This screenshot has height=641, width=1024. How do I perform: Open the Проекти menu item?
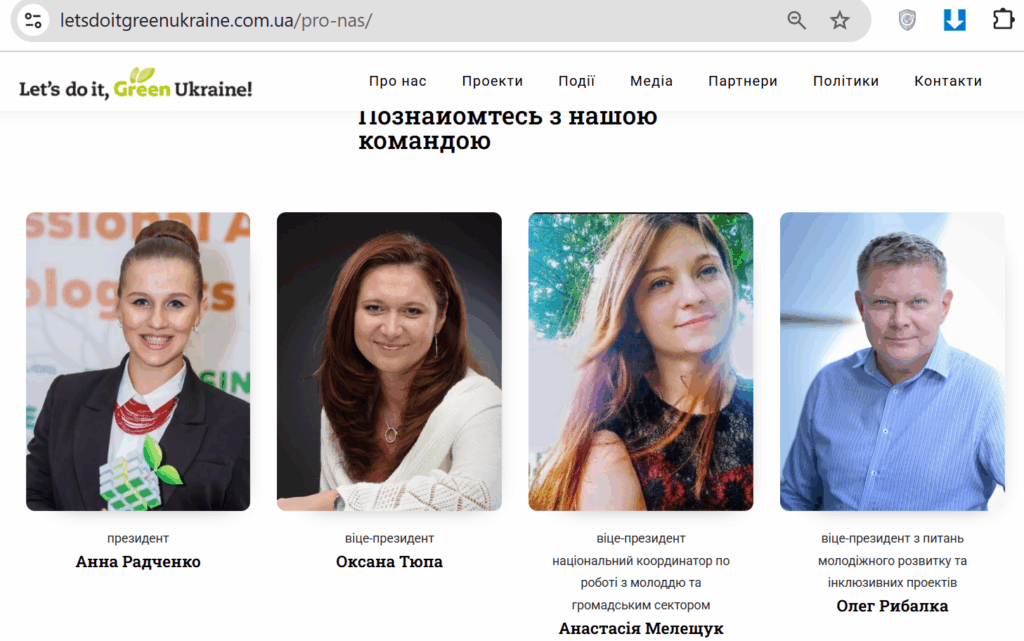tap(492, 81)
